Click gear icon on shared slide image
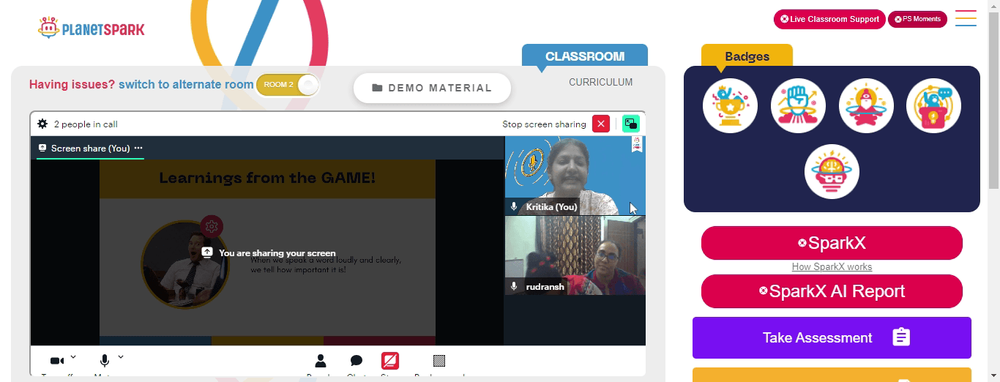This screenshot has height=382, width=1000. point(212,226)
